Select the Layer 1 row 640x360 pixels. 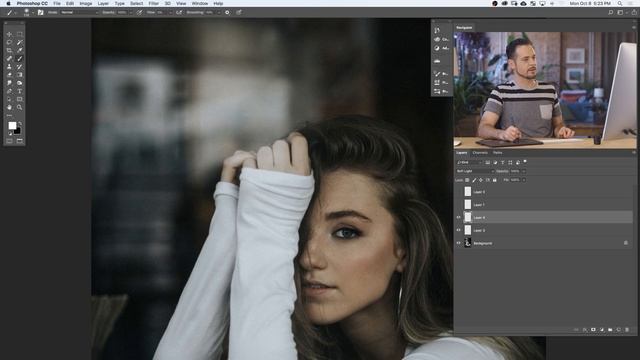click(543, 204)
